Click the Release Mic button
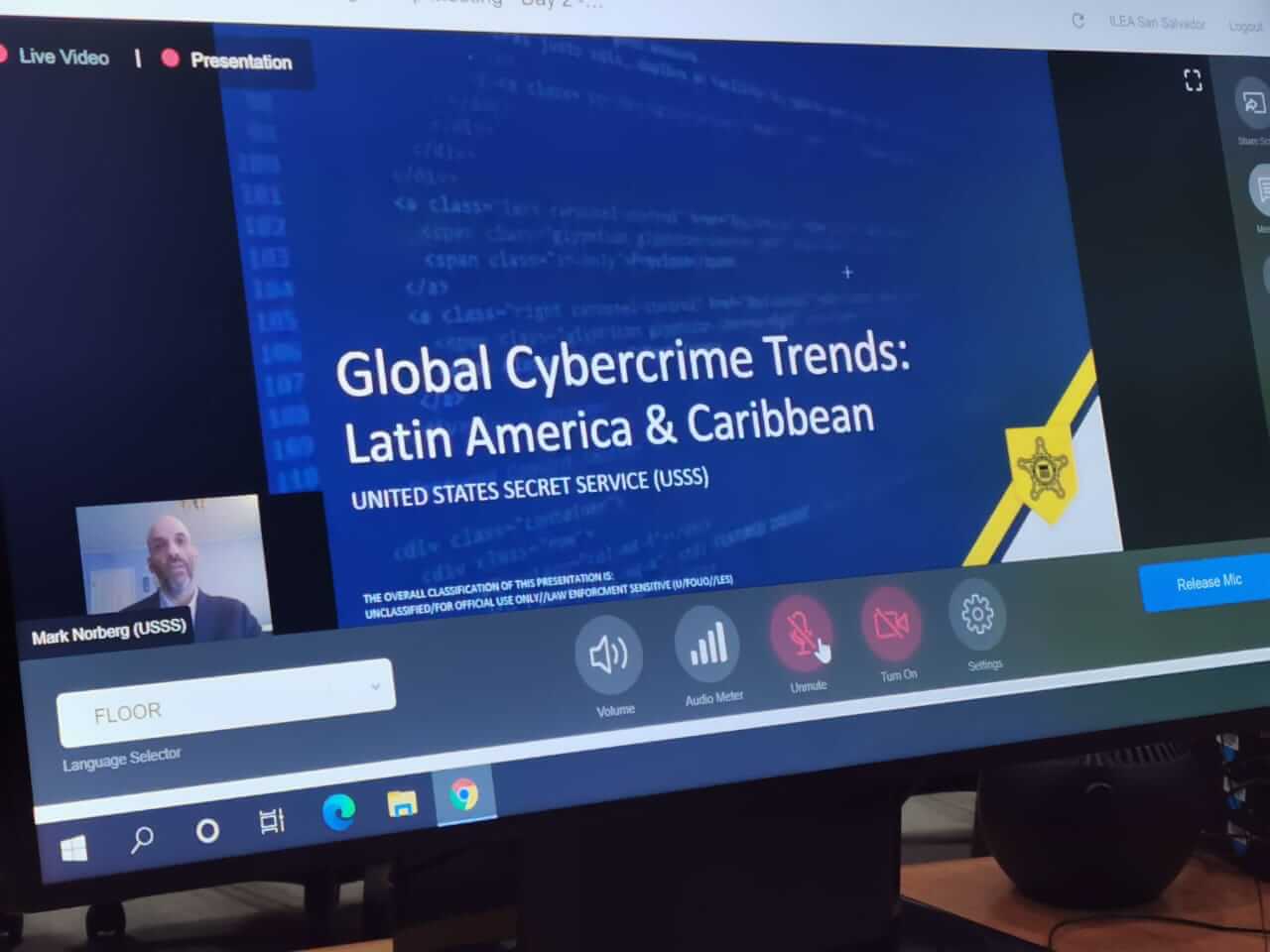The width and height of the screenshot is (1270, 952). pos(1207,582)
